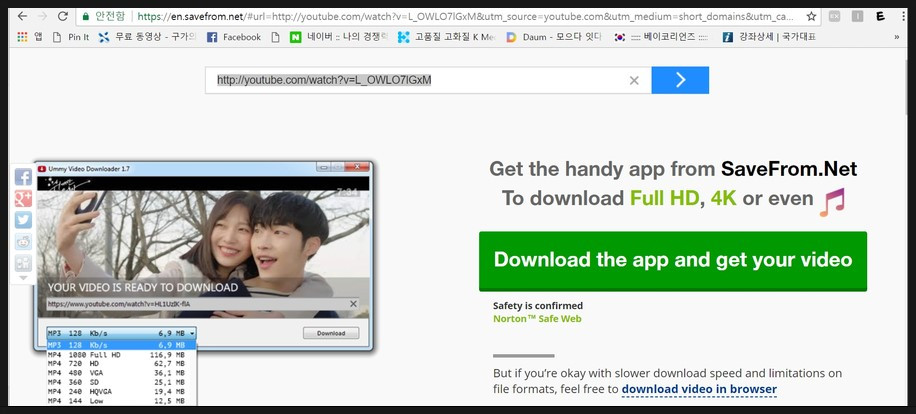Open the MP3 128 Kb/s format dropdown
The image size is (916, 414).
point(122,333)
